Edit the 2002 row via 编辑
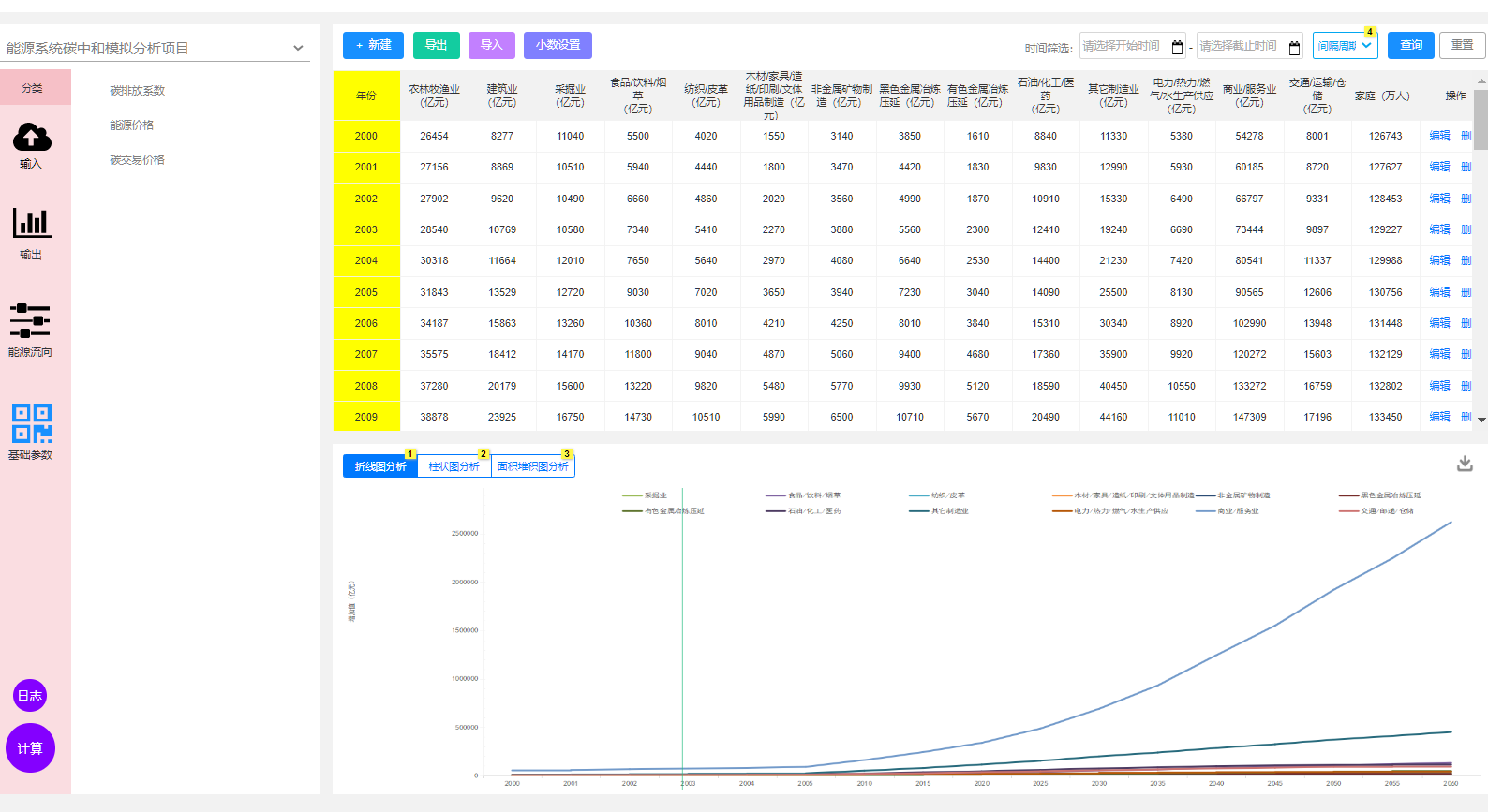 click(x=1439, y=199)
